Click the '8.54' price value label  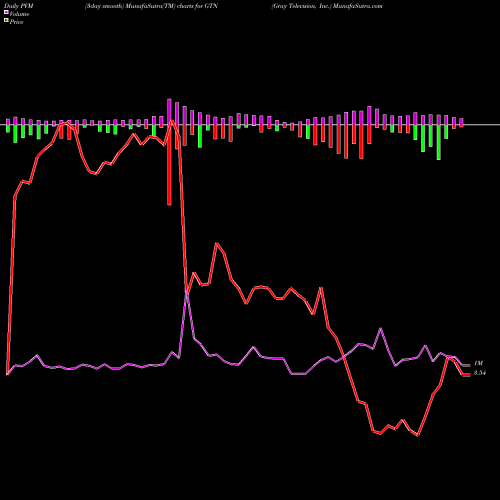coord(480,373)
